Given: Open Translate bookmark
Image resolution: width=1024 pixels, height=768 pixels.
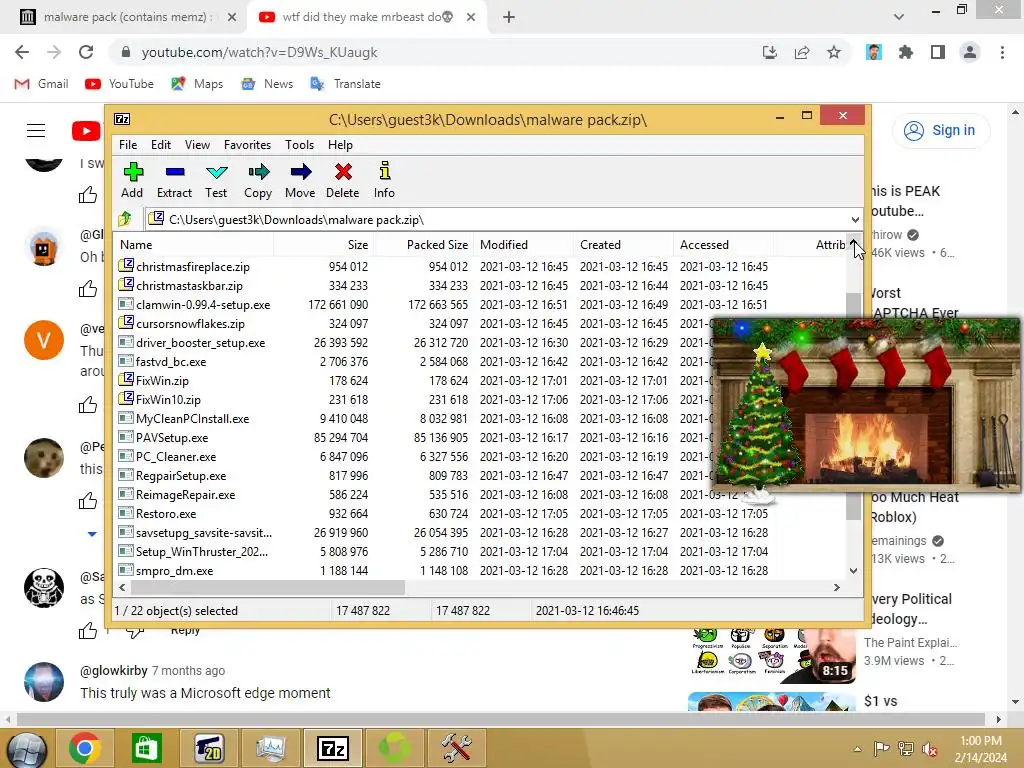Looking at the screenshot, I should [345, 84].
